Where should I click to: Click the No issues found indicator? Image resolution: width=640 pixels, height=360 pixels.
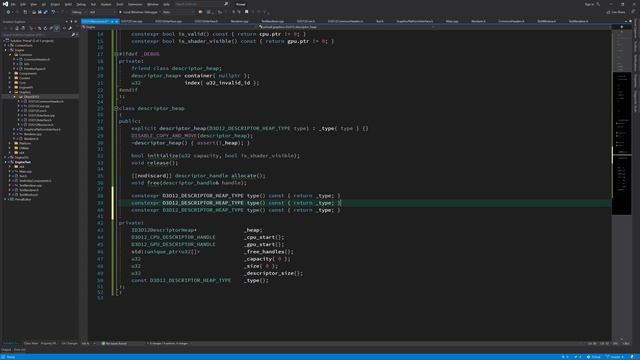click(114, 343)
